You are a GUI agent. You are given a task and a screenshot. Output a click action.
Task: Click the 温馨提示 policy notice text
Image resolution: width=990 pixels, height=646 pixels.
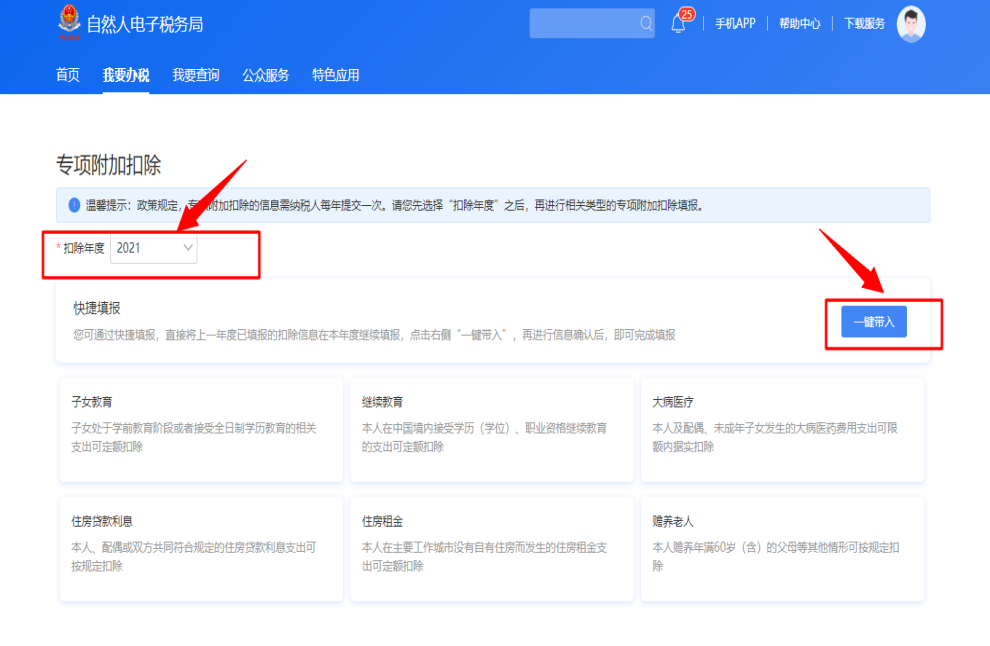(x=395, y=205)
